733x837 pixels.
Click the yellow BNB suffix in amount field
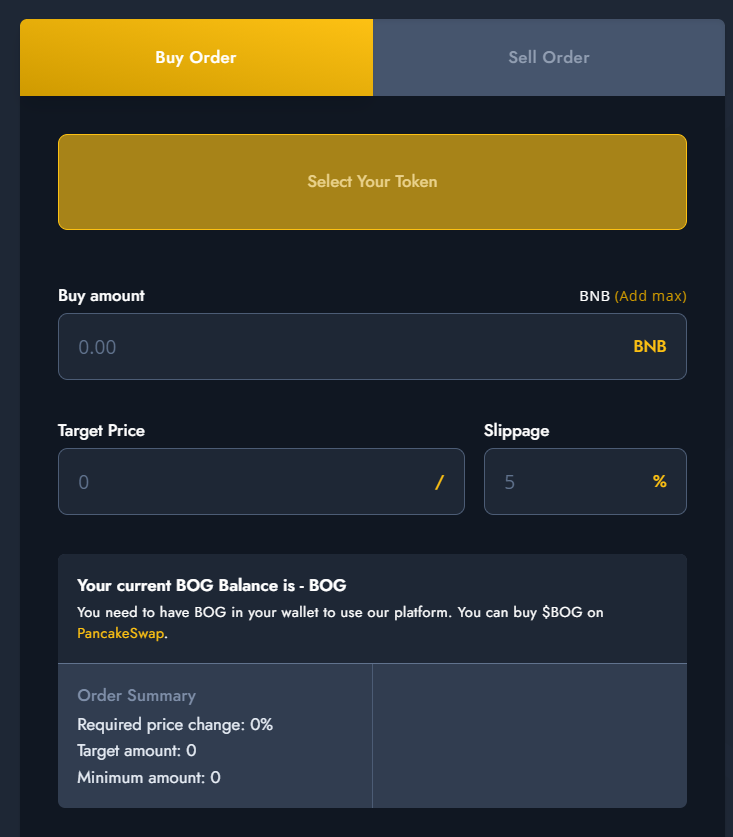pos(650,346)
